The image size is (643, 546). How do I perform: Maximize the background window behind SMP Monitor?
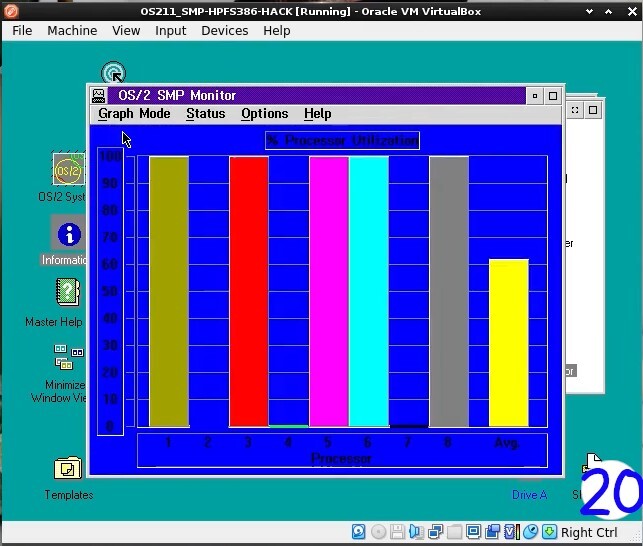pos(593,110)
